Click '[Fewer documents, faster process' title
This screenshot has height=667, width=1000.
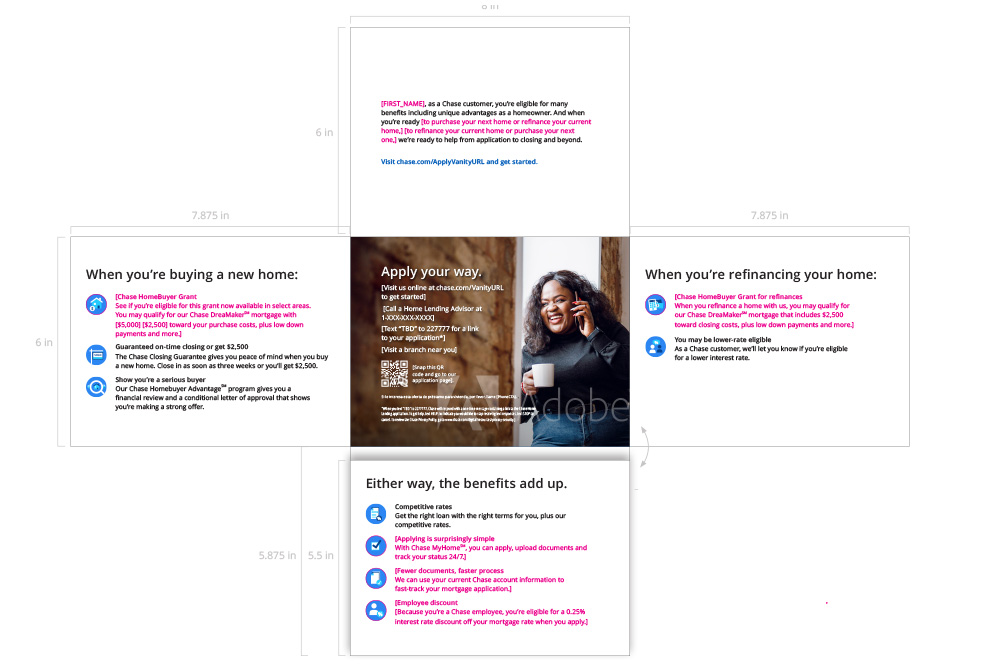449,571
